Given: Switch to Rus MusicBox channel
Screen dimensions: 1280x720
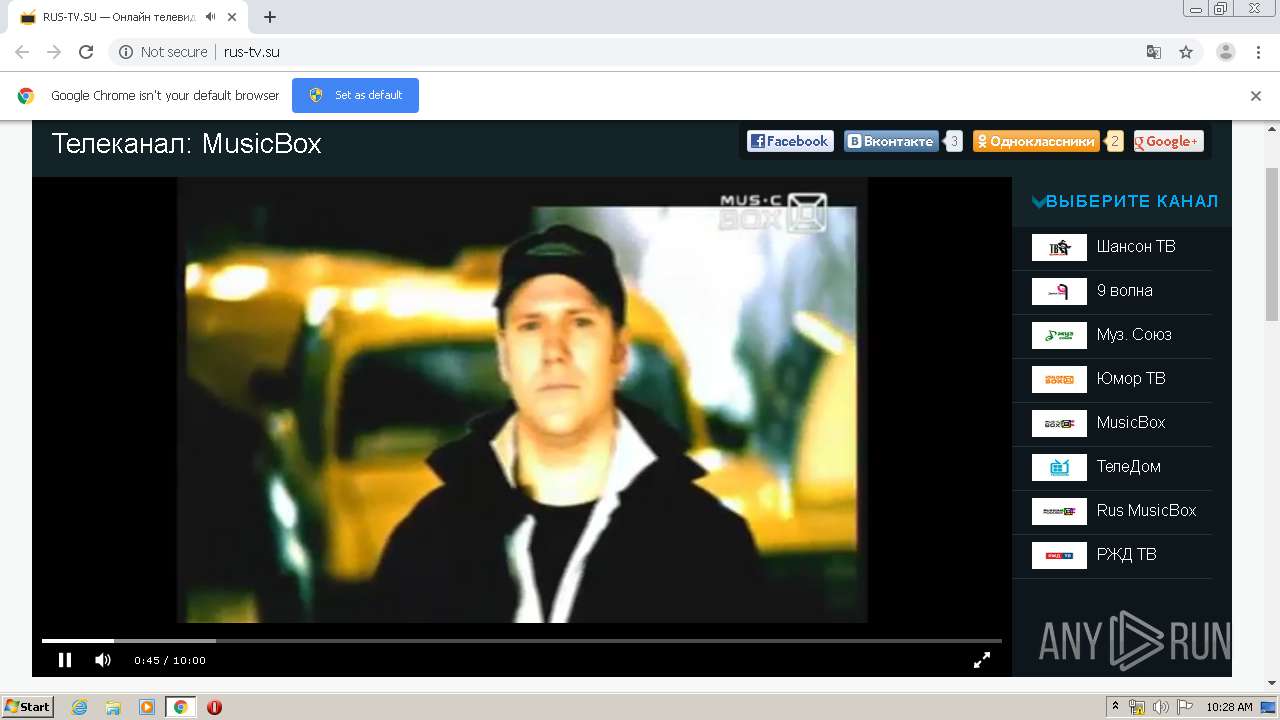Looking at the screenshot, I should [1146, 511].
